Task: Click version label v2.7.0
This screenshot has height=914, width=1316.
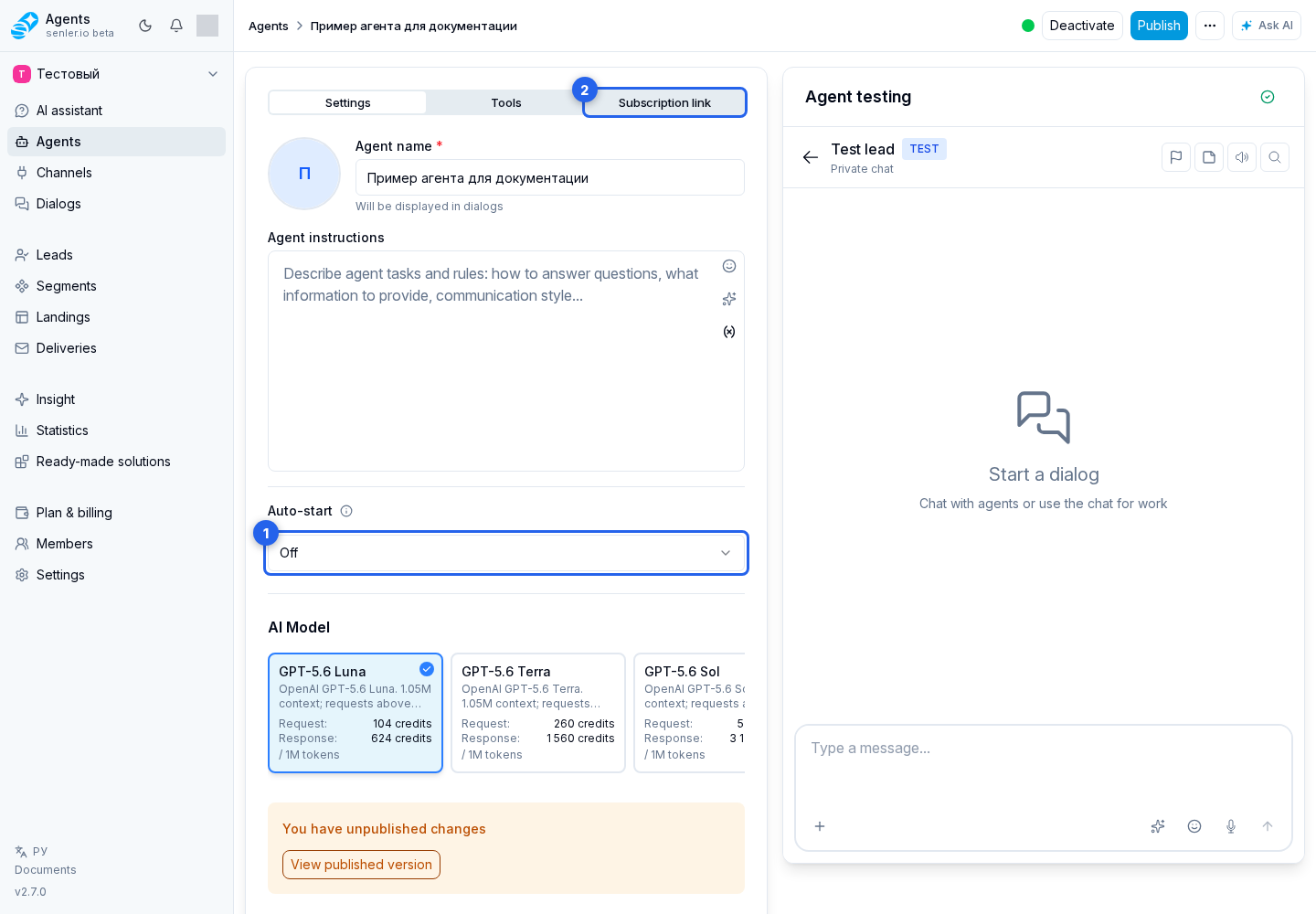Action: coord(30,892)
